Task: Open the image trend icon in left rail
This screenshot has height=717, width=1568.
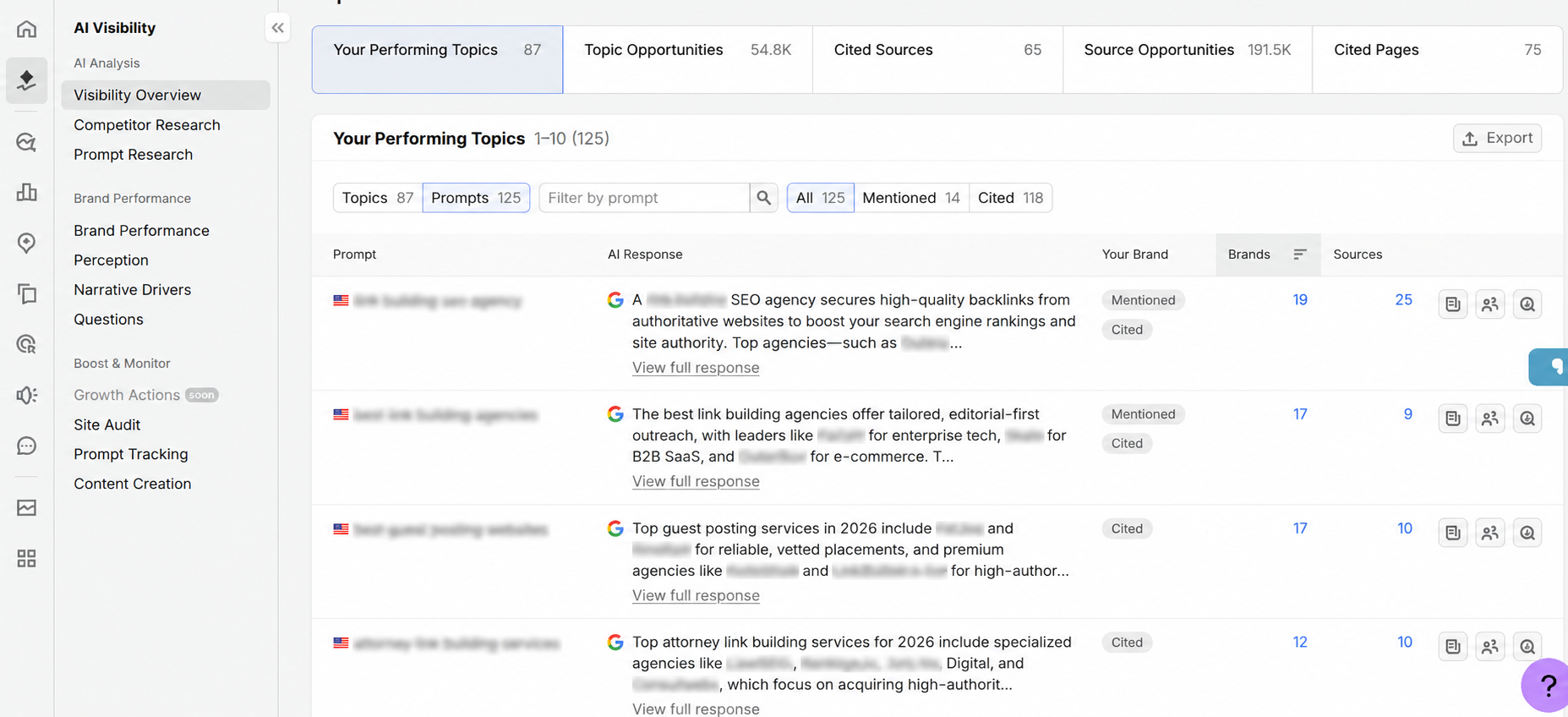Action: [x=26, y=507]
